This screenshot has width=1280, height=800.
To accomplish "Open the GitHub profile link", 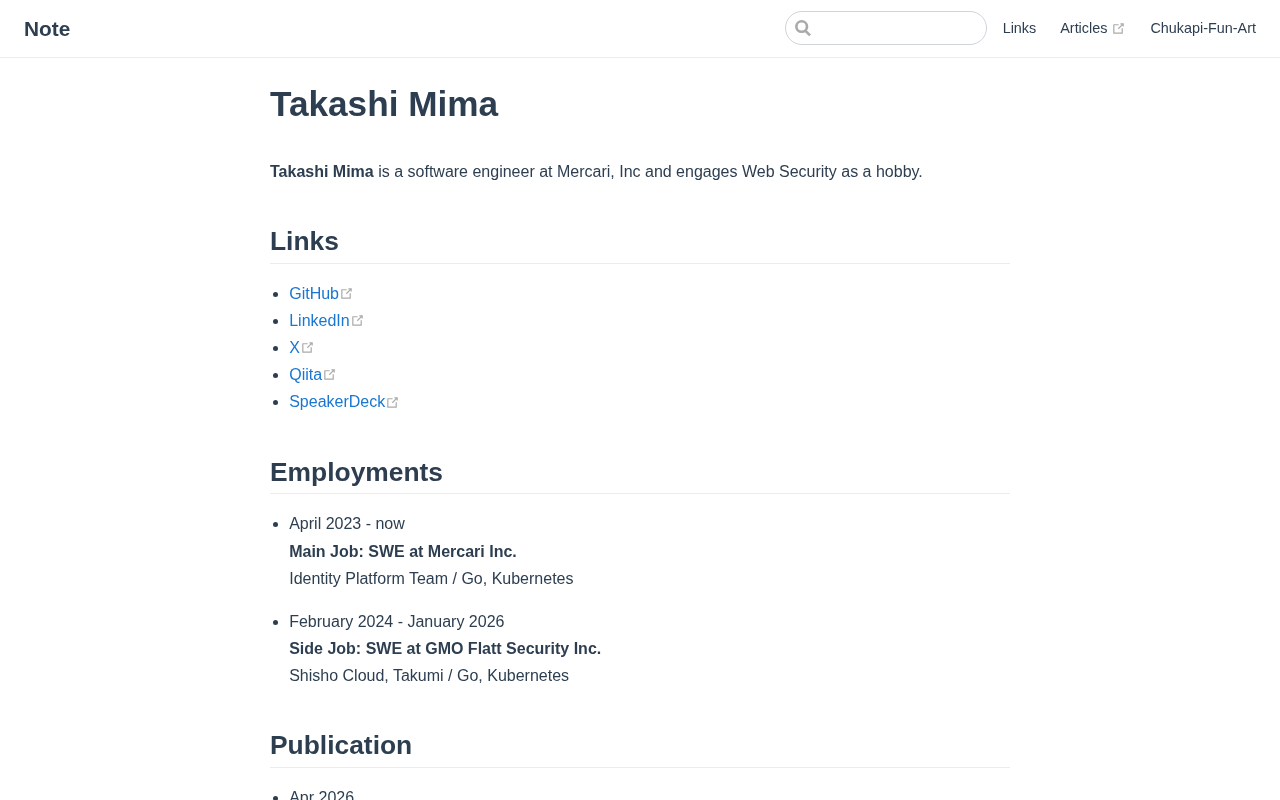I will [314, 293].
